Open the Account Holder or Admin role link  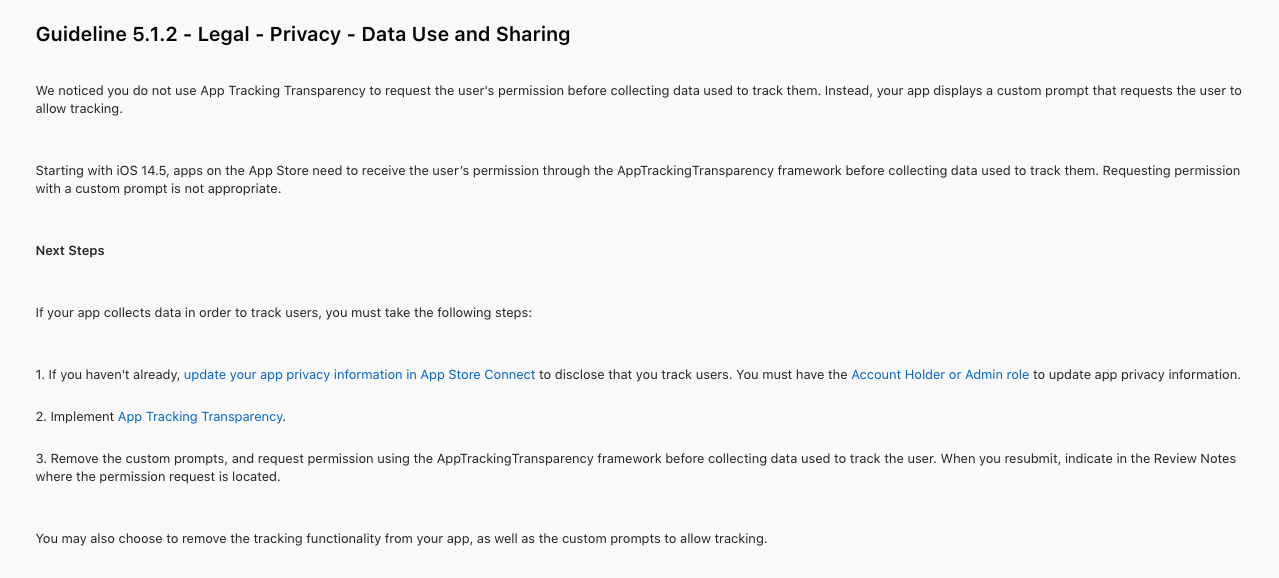(x=939, y=375)
